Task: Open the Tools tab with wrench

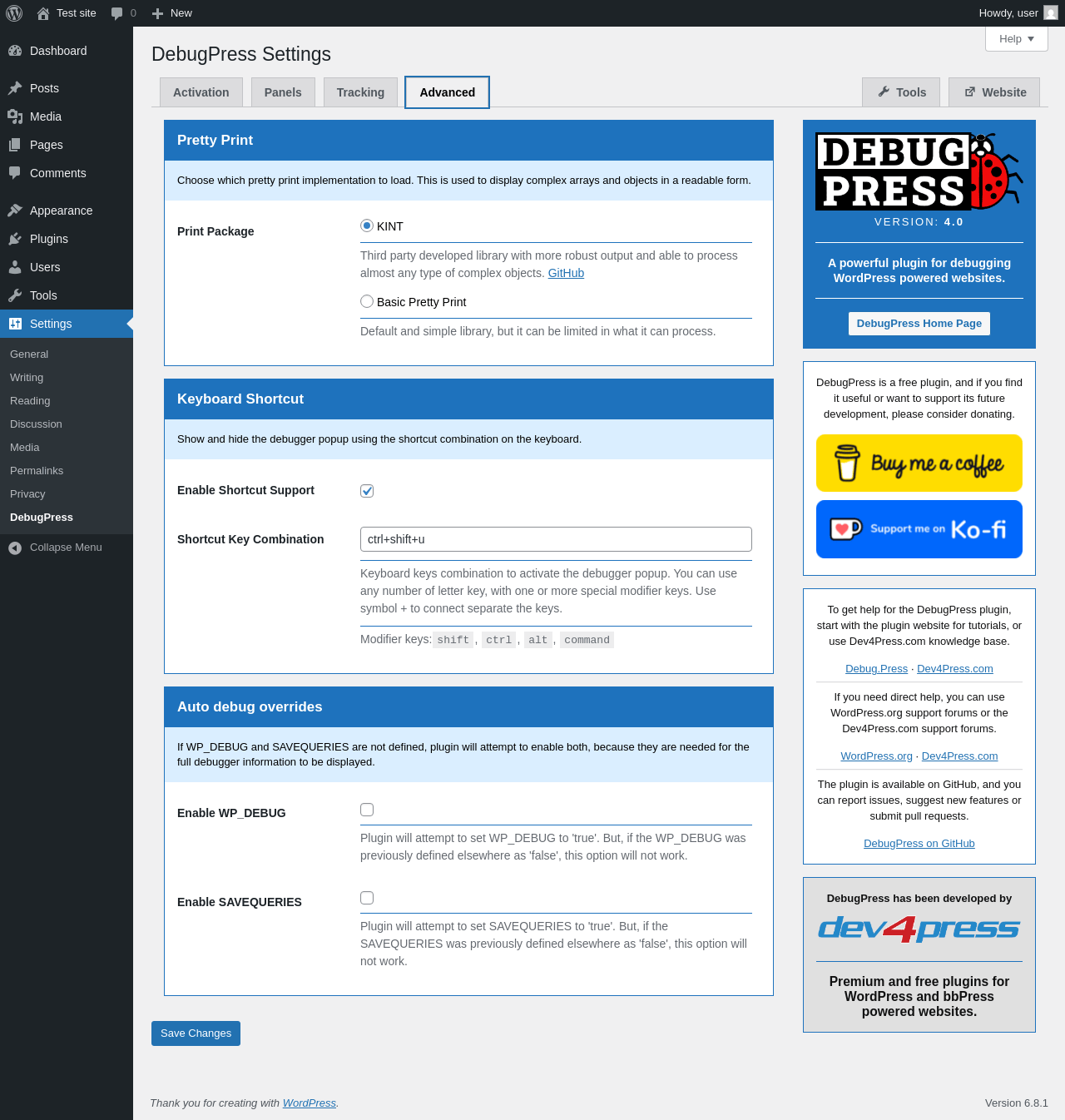Action: 901,92
